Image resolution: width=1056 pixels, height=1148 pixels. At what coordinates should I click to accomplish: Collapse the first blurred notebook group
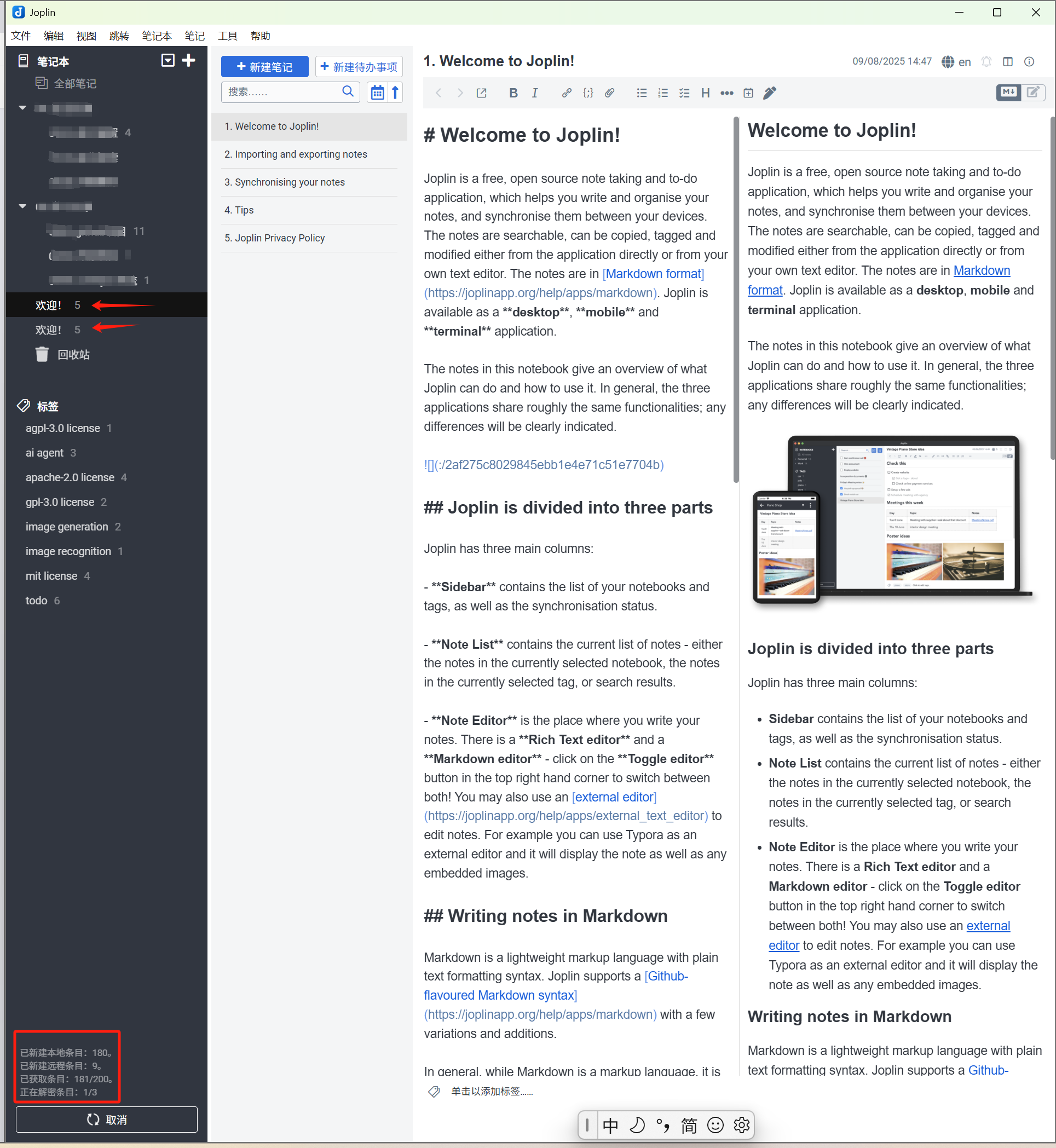coord(23,108)
